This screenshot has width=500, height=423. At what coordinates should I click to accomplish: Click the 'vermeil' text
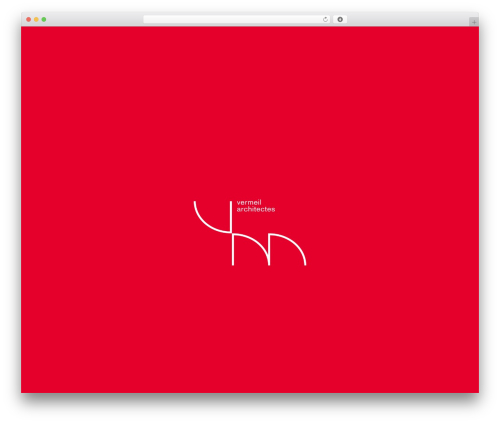249,202
